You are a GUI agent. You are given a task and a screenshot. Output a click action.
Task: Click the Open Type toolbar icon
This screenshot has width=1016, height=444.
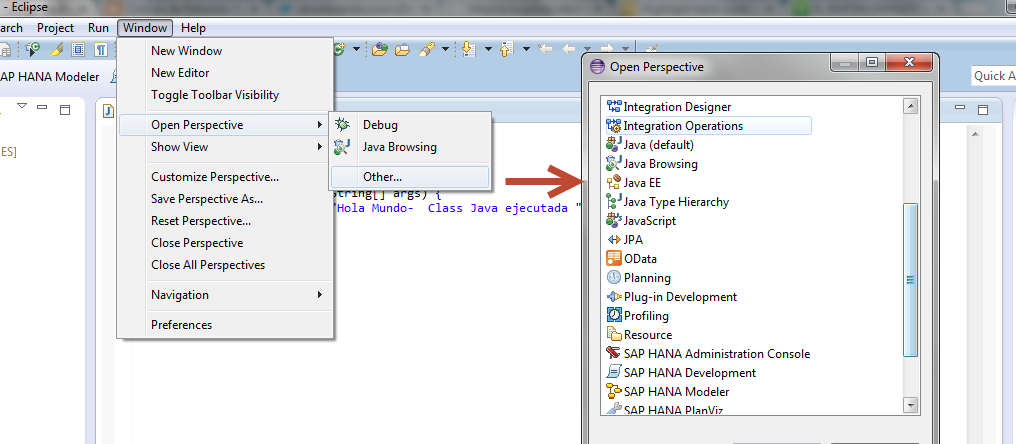380,49
